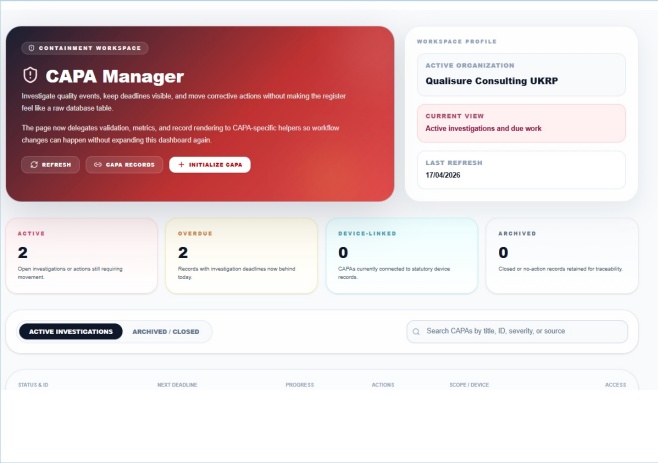This screenshot has width=658, height=463.
Task: Click the Actions column header
Action: (x=383, y=385)
